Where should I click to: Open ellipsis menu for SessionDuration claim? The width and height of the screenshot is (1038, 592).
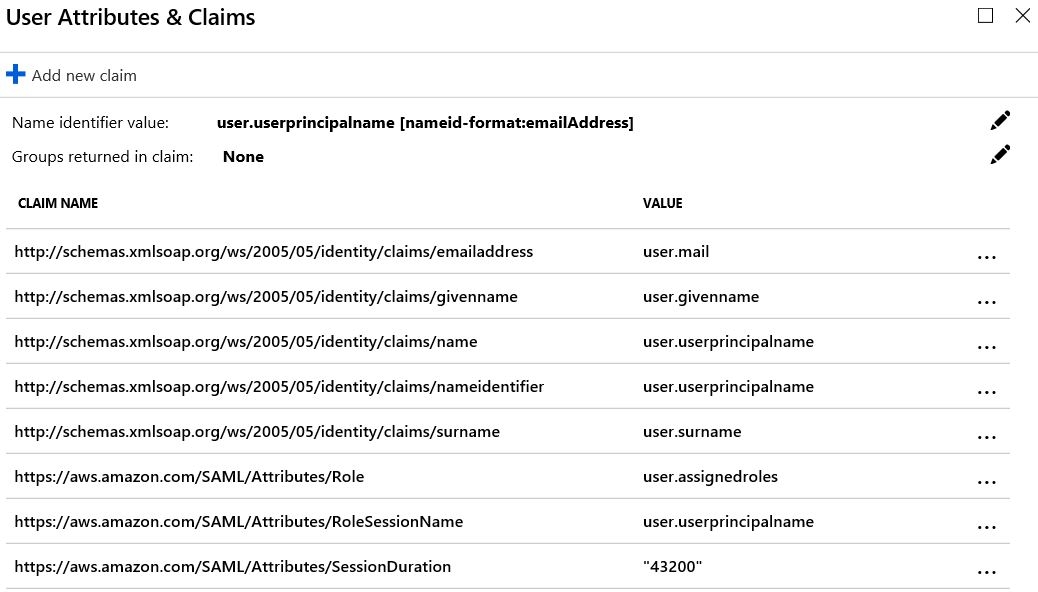click(x=986, y=572)
